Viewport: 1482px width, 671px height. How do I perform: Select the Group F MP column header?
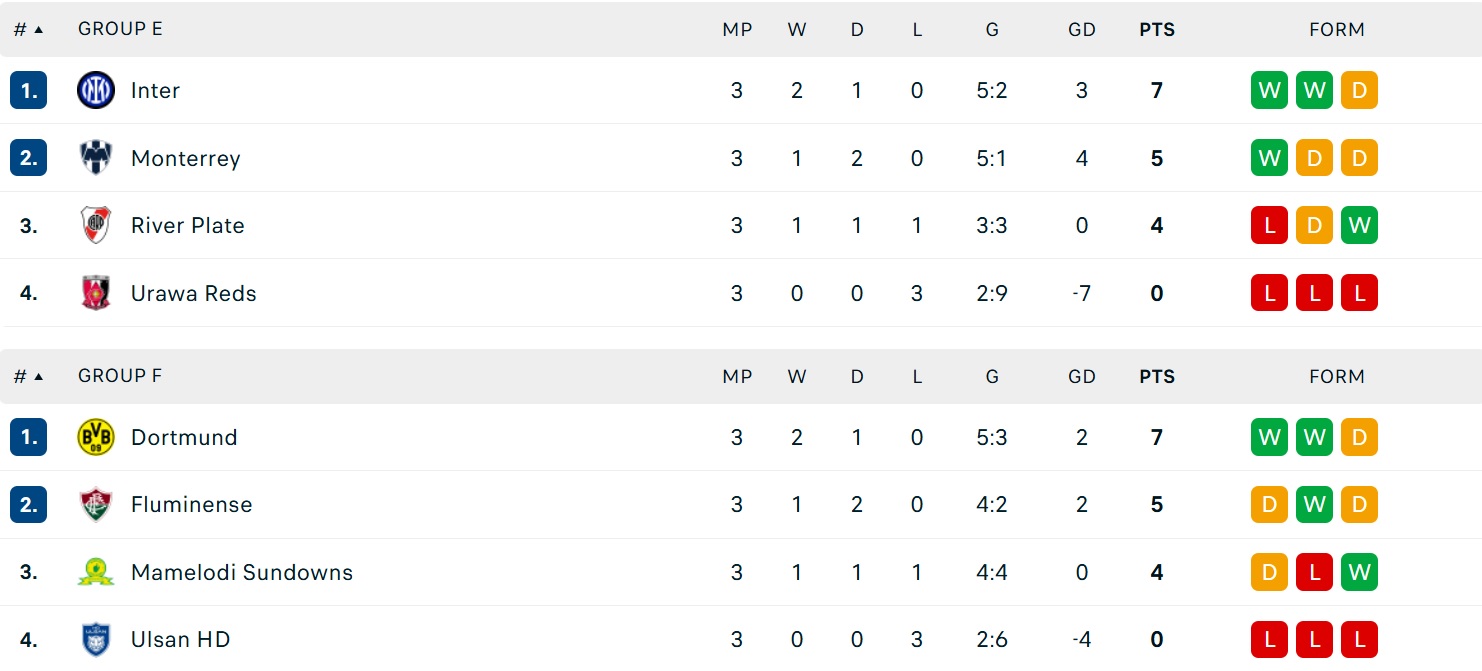pyautogui.click(x=737, y=377)
